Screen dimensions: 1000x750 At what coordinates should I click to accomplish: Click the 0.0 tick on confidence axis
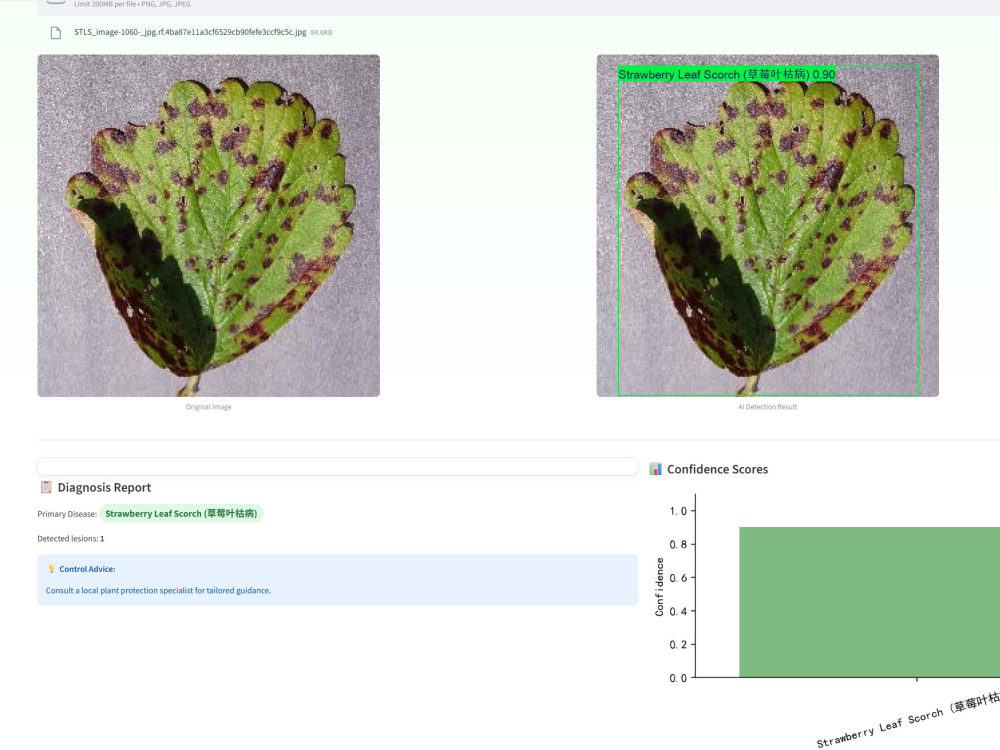tap(678, 678)
